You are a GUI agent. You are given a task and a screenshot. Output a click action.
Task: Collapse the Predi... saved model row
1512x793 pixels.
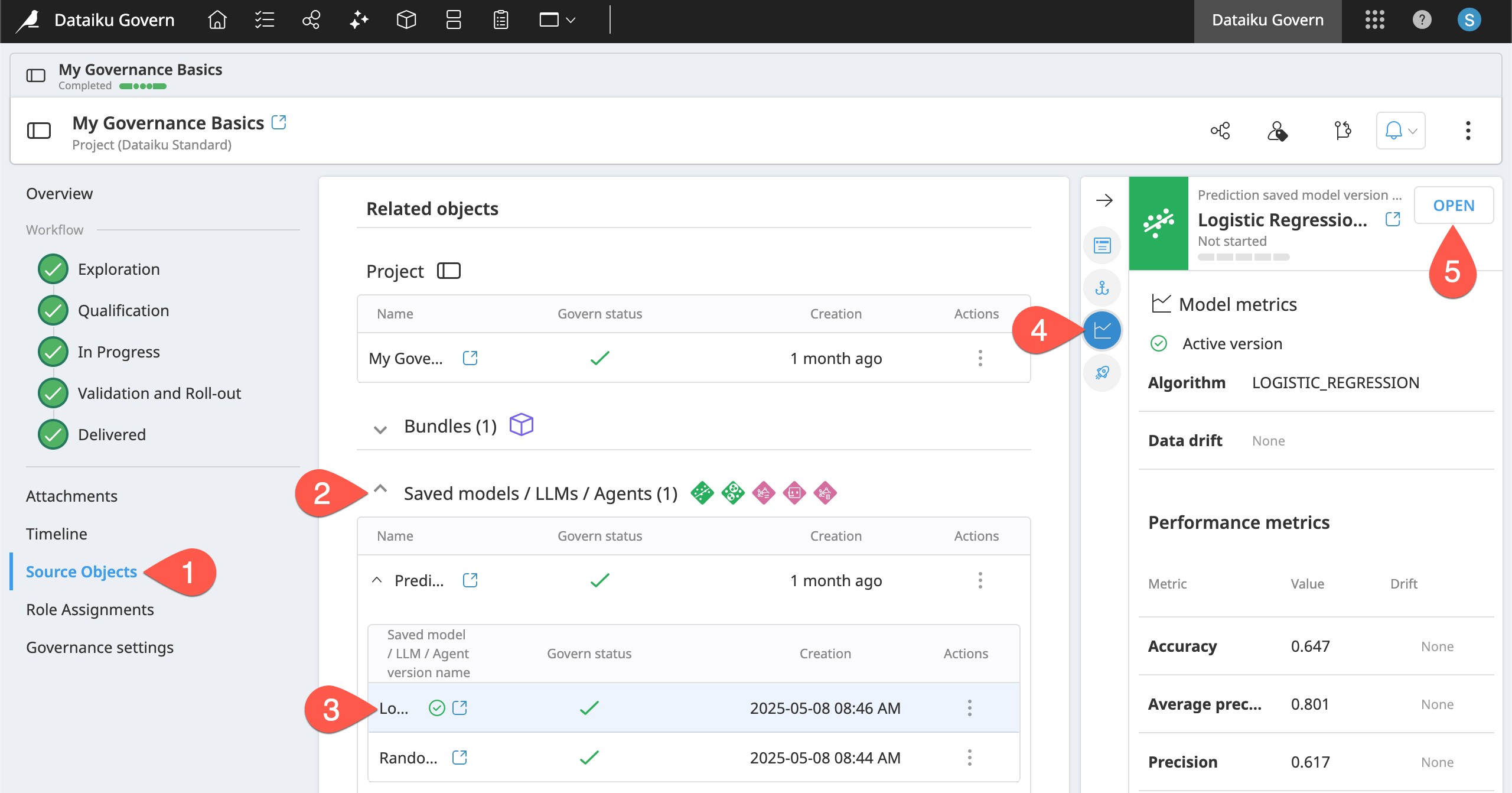point(377,580)
